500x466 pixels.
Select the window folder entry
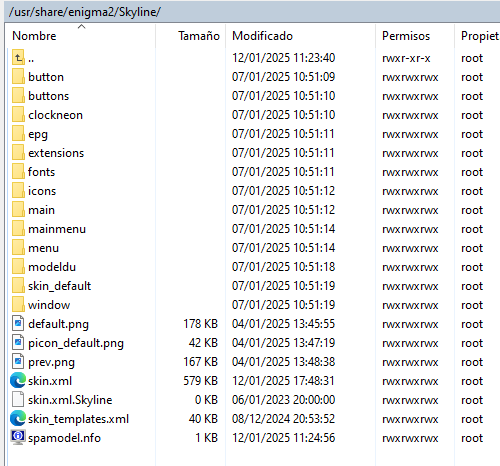(49, 305)
